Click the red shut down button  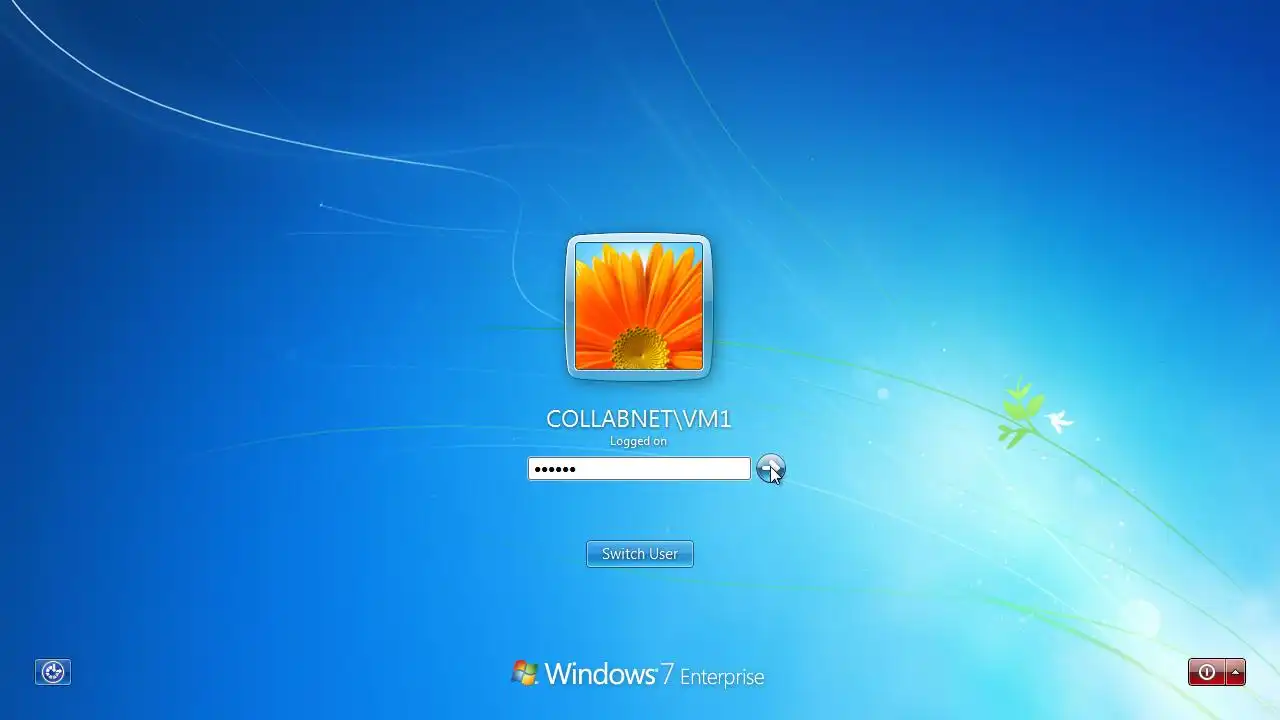click(x=1207, y=672)
